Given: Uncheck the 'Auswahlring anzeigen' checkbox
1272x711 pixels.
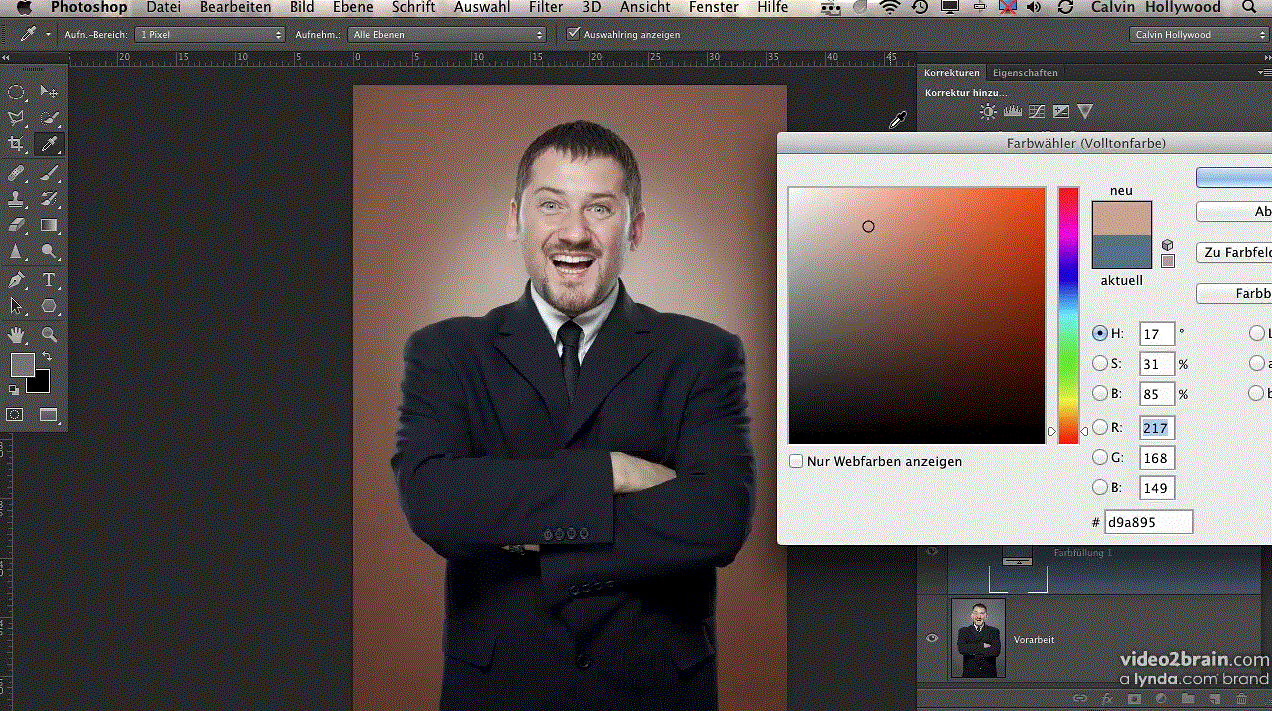Looking at the screenshot, I should (573, 34).
